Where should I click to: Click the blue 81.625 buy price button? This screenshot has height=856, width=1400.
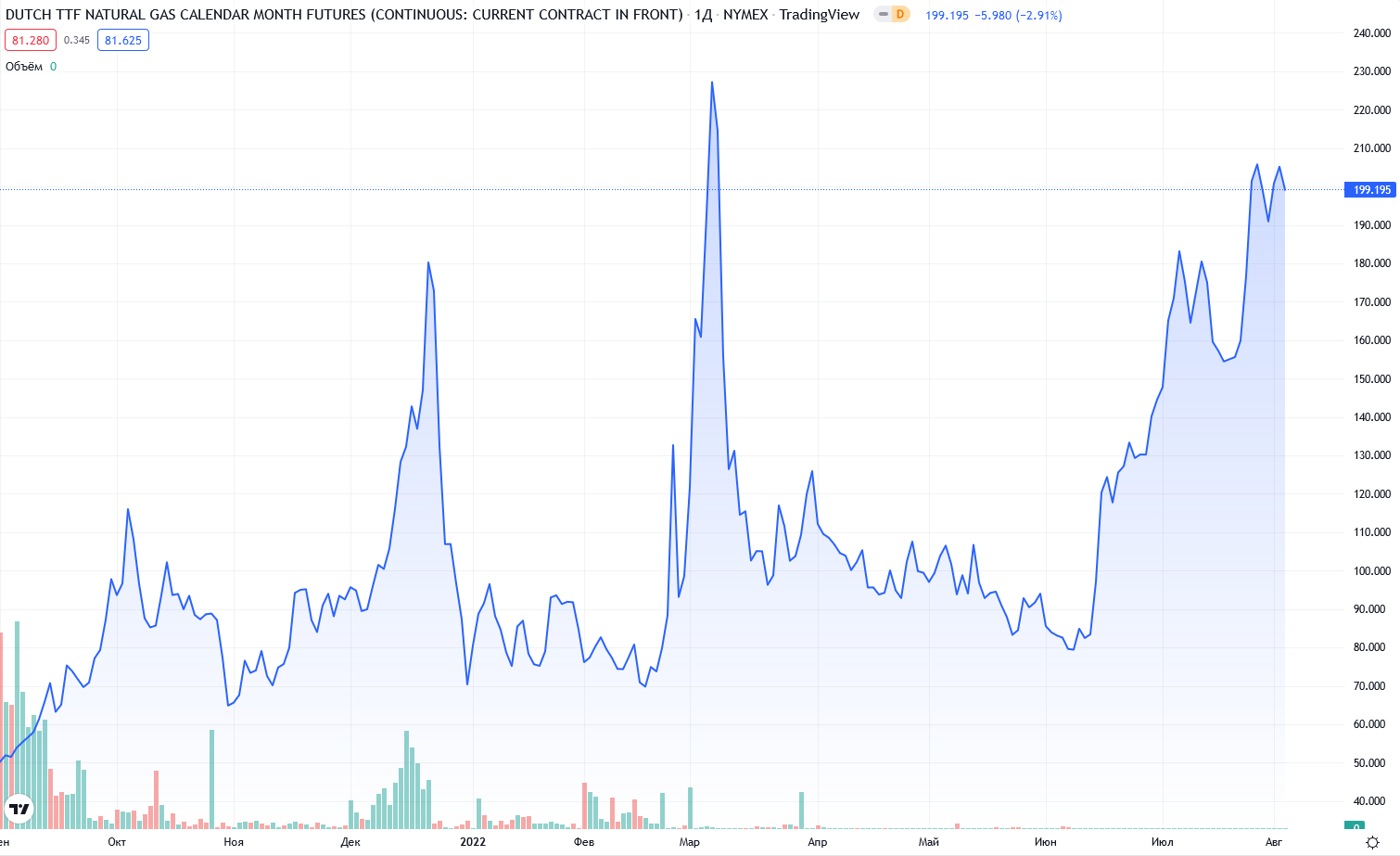coord(123,41)
